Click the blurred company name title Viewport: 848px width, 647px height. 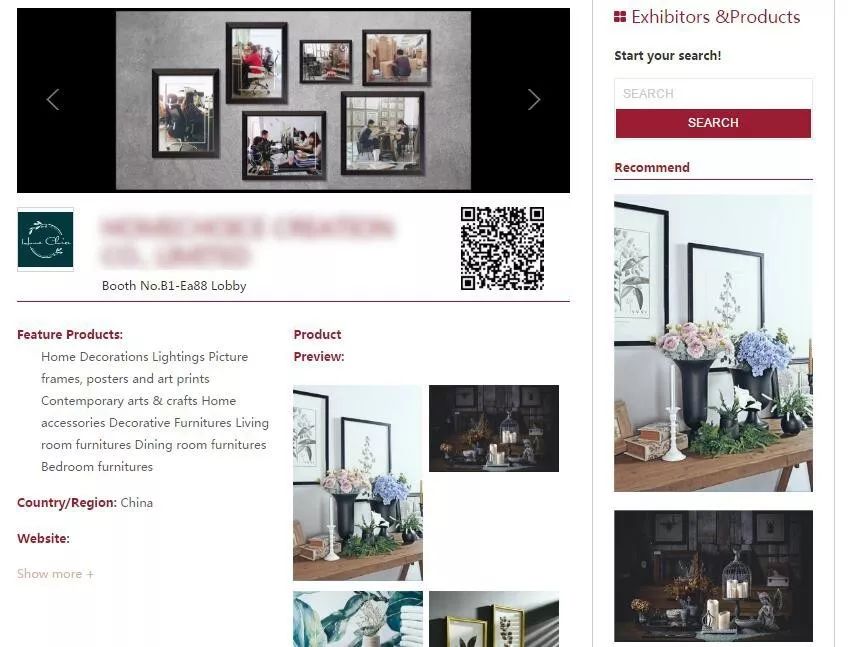[247, 241]
